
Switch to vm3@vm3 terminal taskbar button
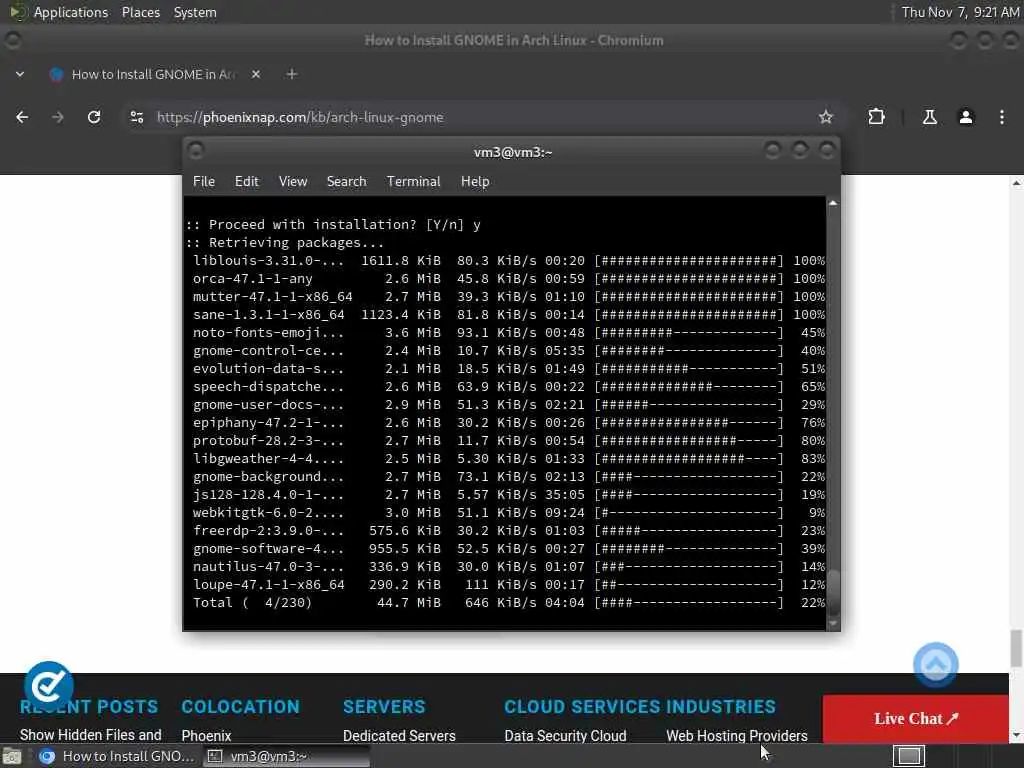(285, 756)
